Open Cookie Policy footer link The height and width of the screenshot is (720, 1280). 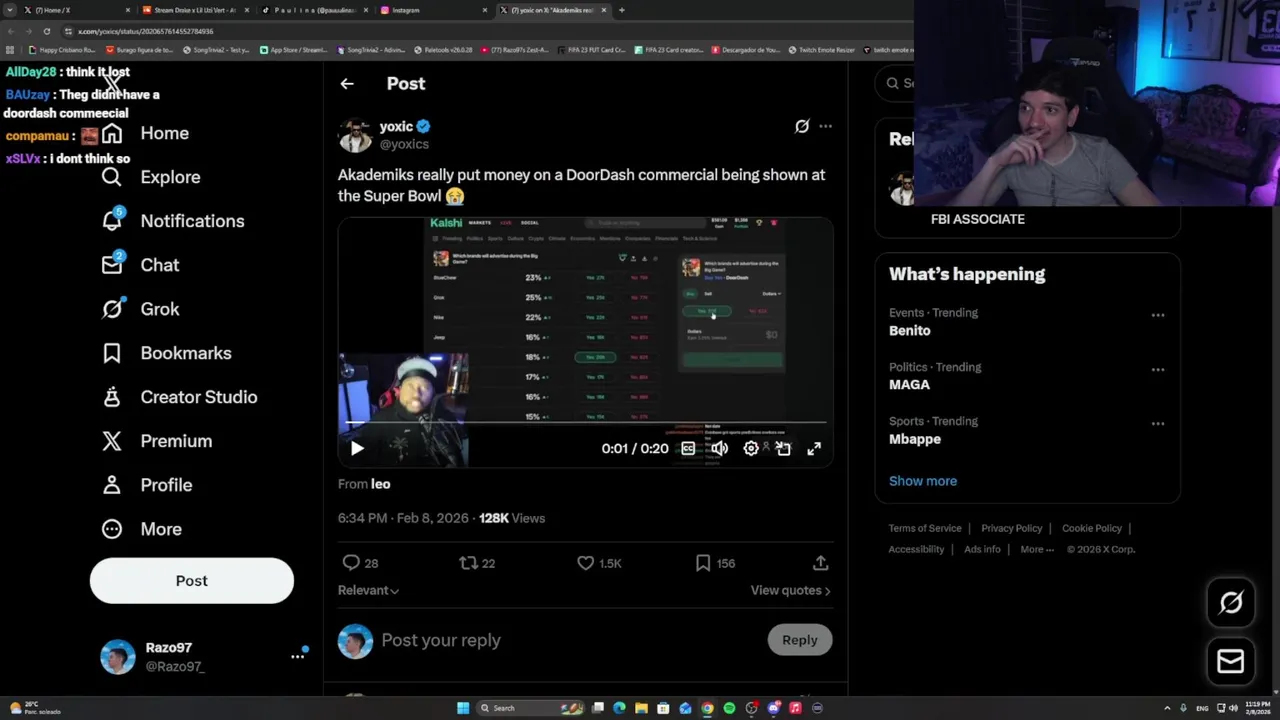coord(1092,528)
